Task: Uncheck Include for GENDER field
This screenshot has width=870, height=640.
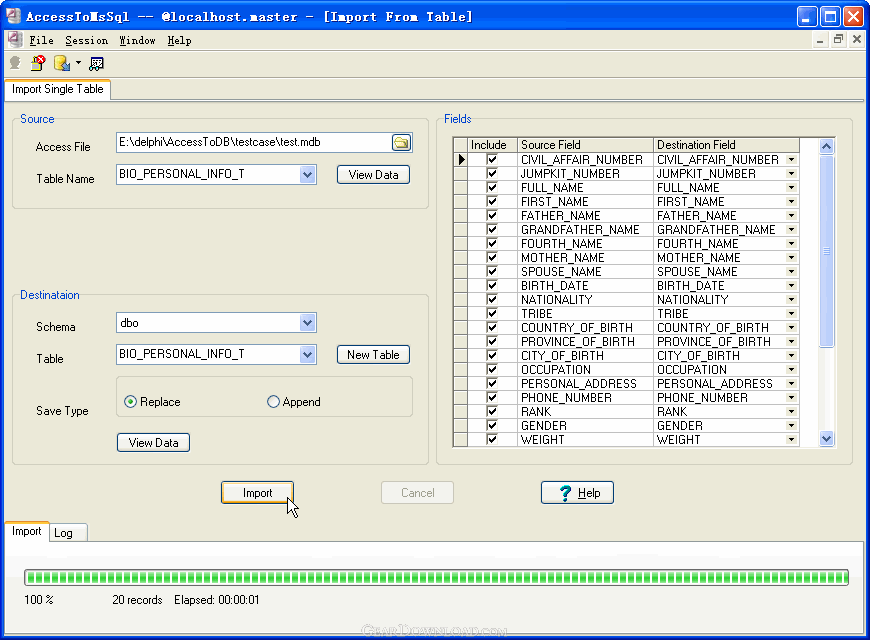Action: pos(492,426)
